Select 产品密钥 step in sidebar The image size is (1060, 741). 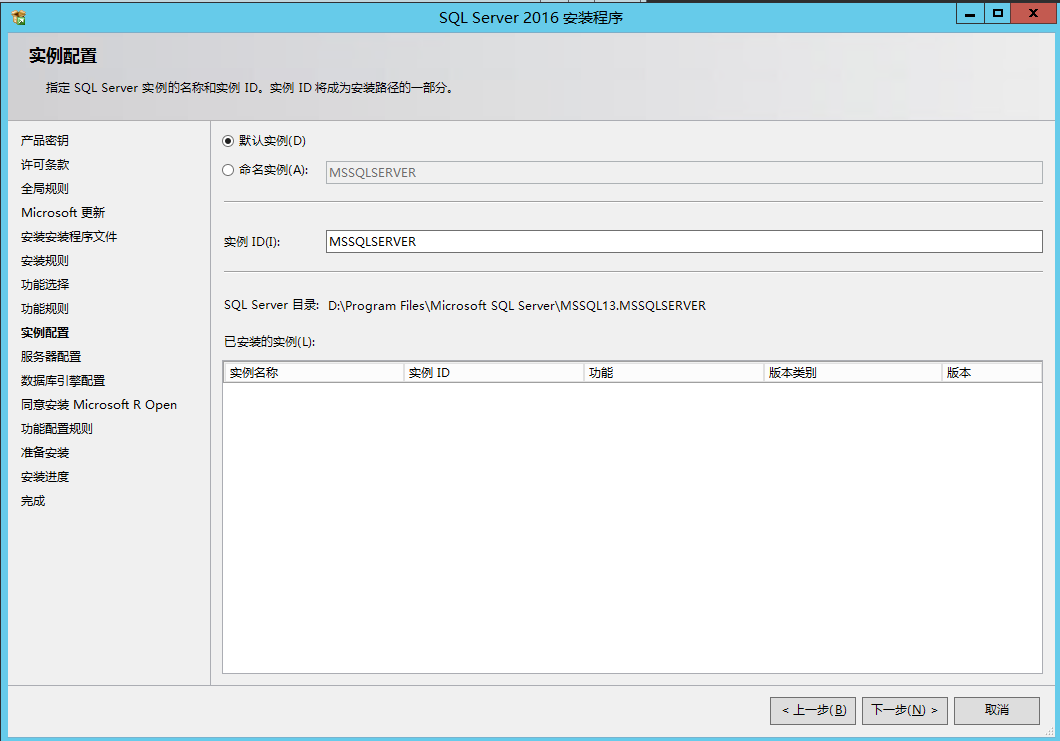(45, 141)
